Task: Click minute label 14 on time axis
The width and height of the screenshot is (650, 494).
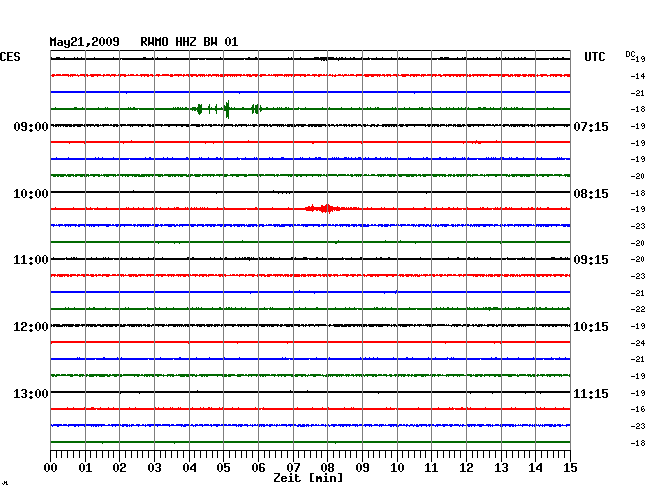Action: (535, 468)
